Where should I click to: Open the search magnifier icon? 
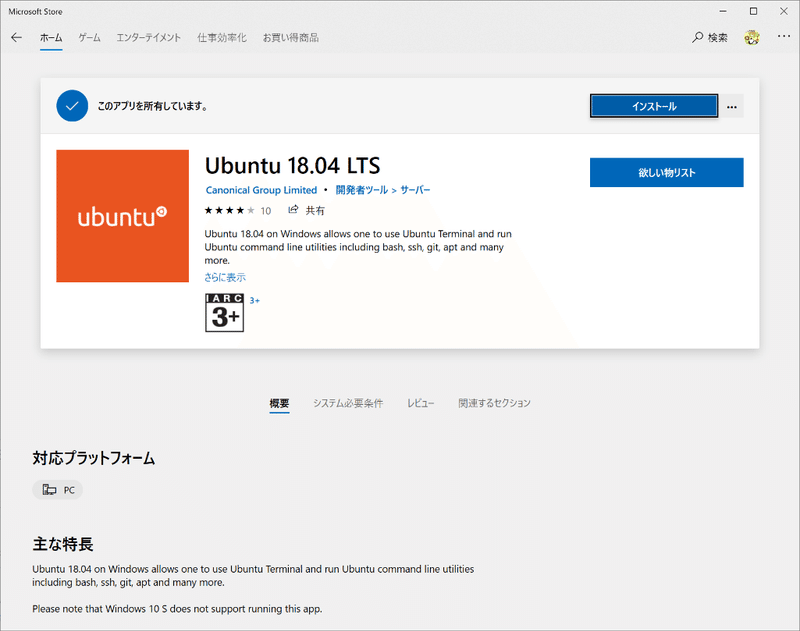click(x=697, y=37)
